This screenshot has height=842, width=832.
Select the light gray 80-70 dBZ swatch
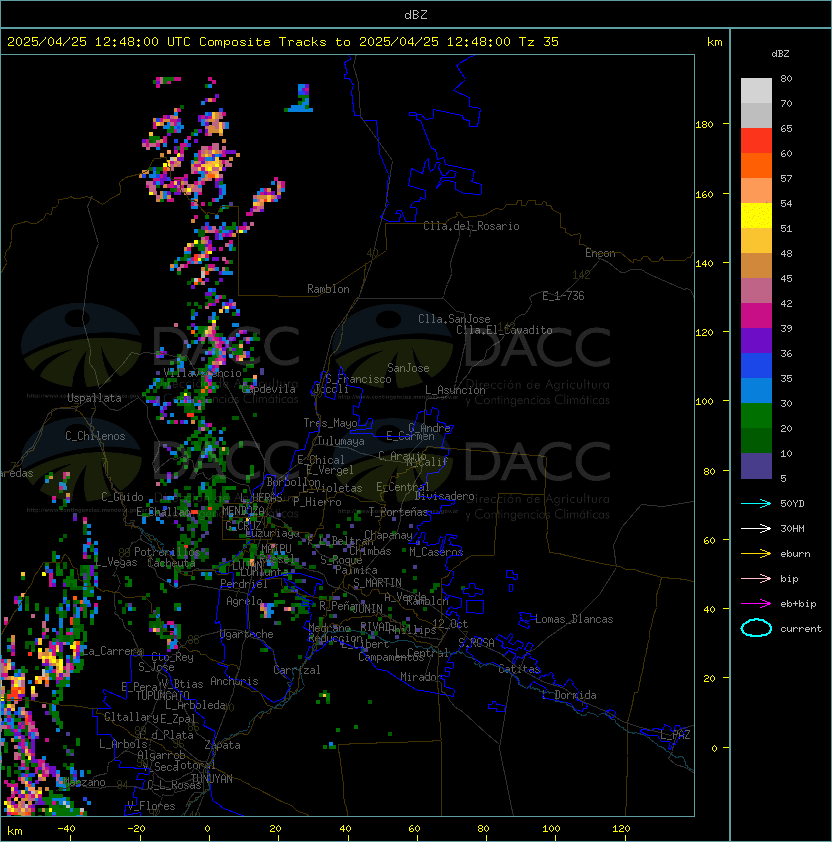(x=756, y=91)
